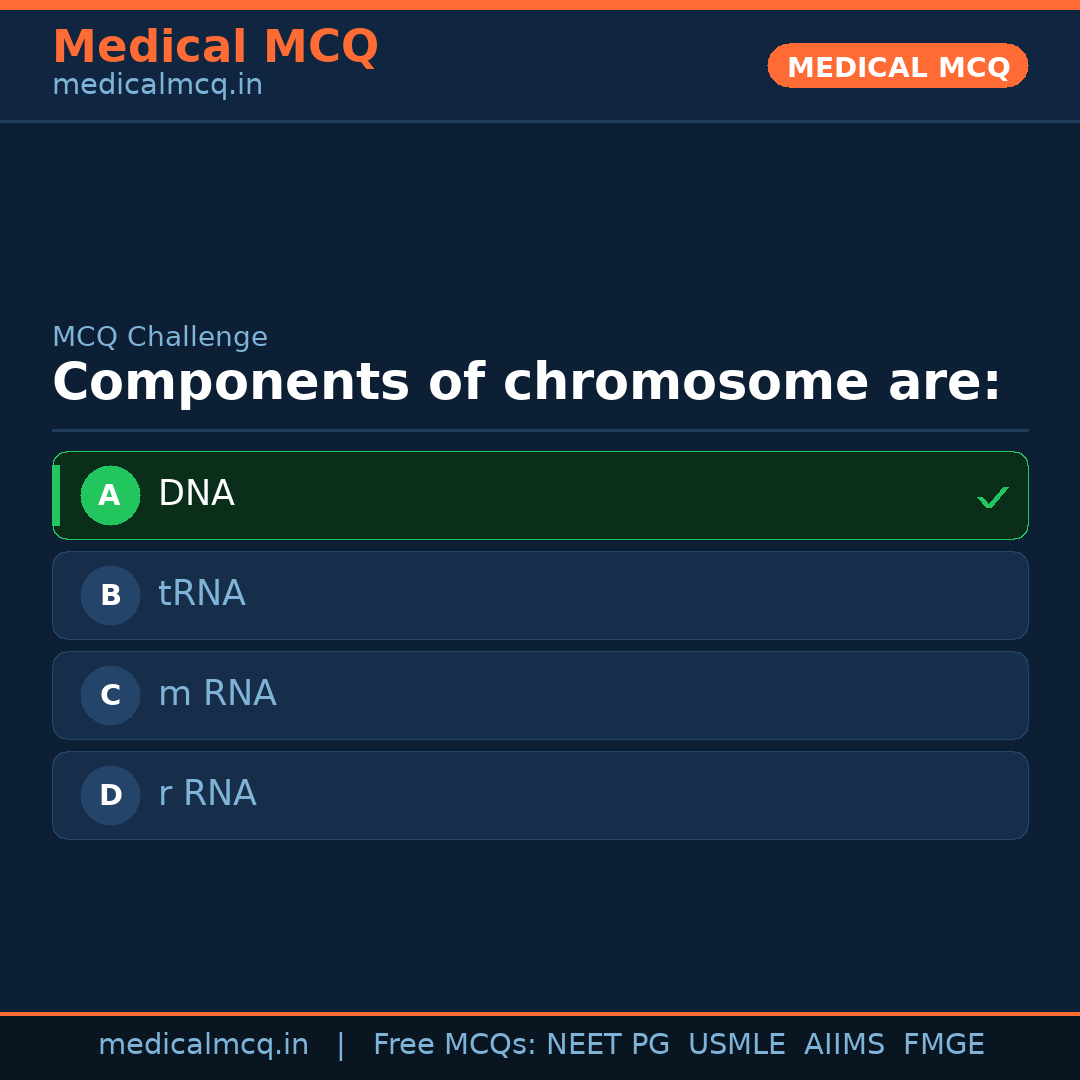
Task: Click the D letter circle badge
Action: (110, 795)
